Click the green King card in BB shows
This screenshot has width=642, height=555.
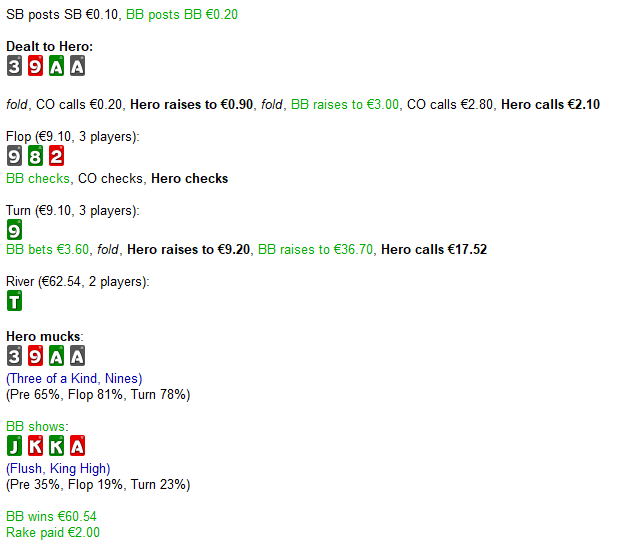(56, 445)
